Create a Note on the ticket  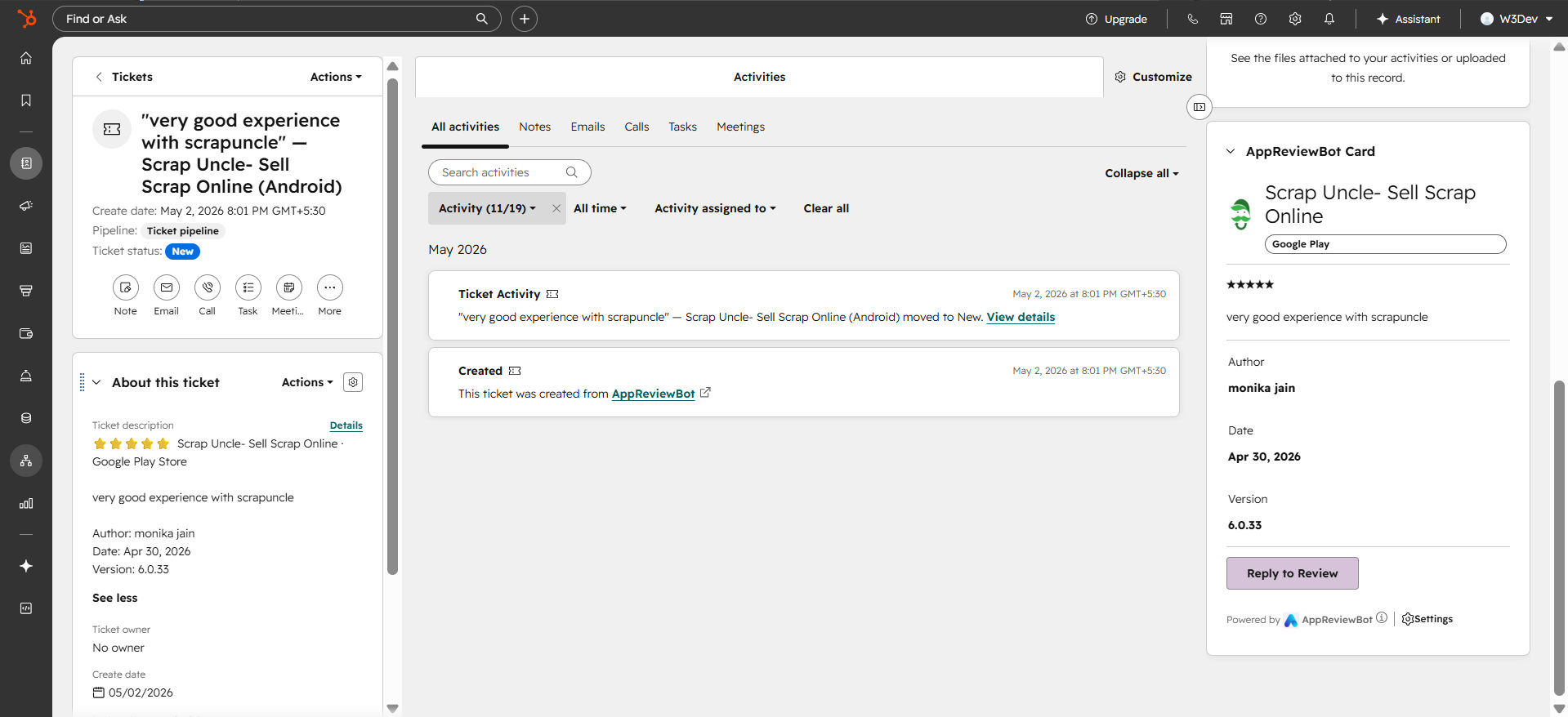point(126,287)
